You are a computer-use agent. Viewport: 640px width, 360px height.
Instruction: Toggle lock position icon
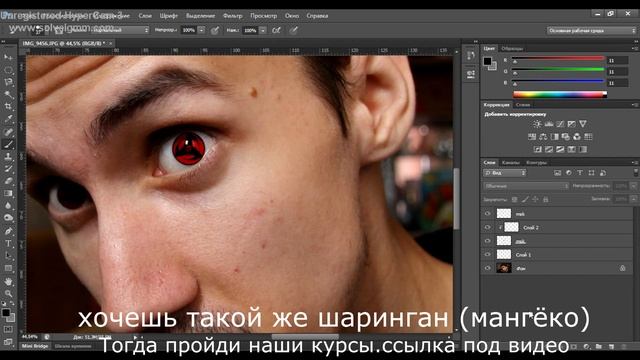pos(535,200)
